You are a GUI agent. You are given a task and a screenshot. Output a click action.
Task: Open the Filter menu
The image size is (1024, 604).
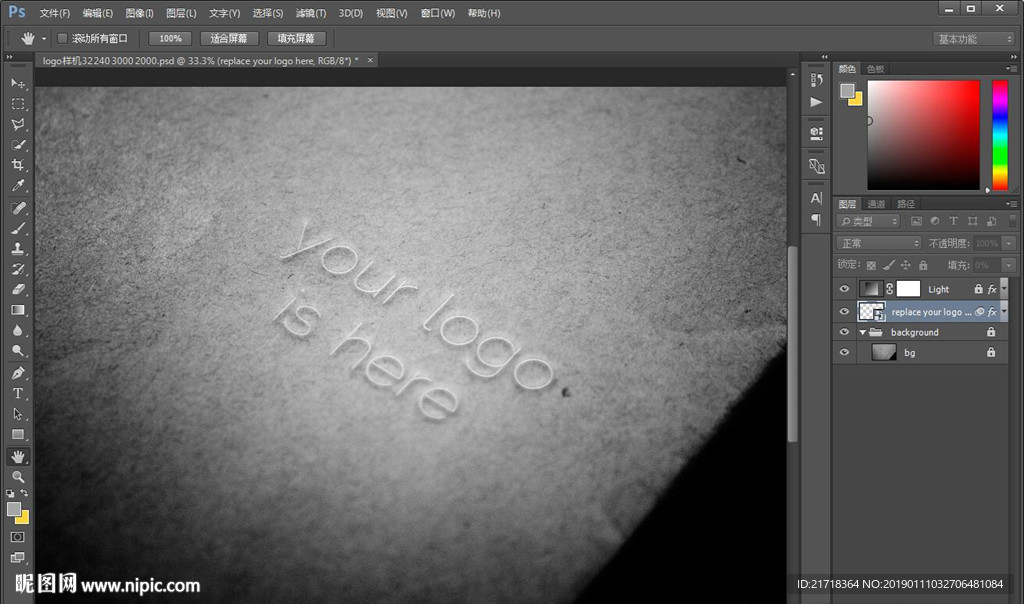tap(310, 13)
